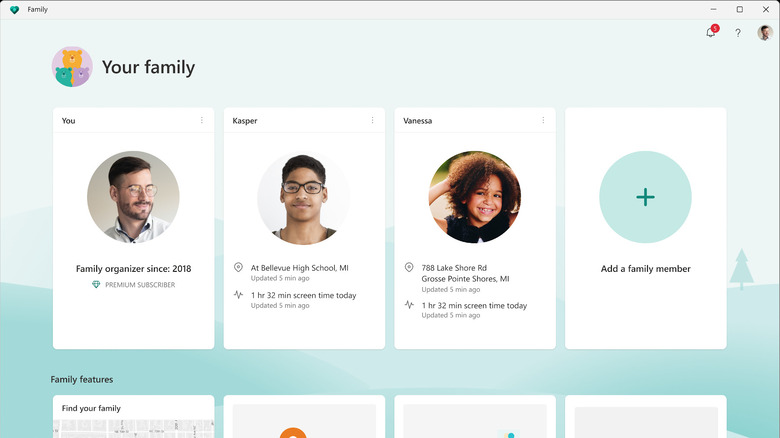Select your own organizer profile photo
The width and height of the screenshot is (780, 438).
pos(133,197)
